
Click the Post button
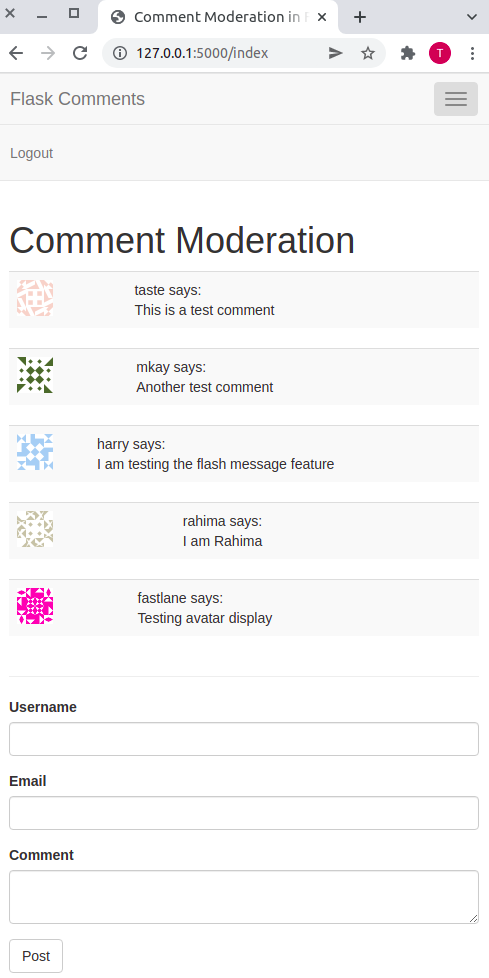coord(36,956)
